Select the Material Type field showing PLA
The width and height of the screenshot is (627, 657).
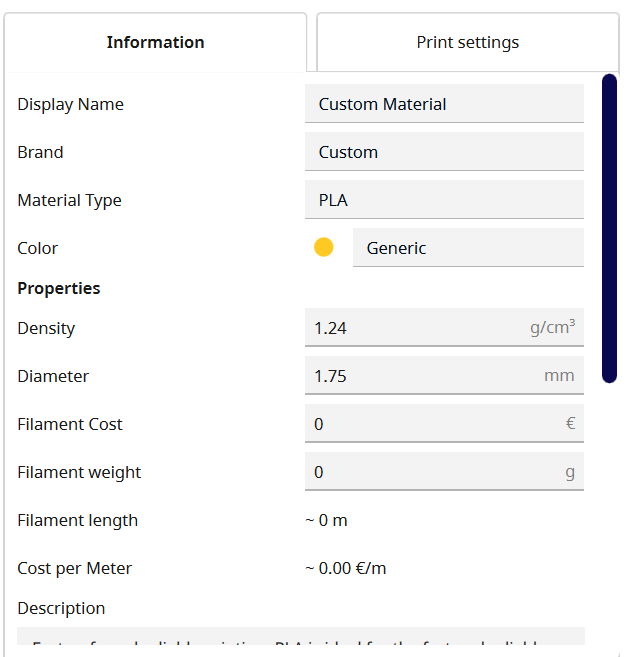pyautogui.click(x=444, y=199)
